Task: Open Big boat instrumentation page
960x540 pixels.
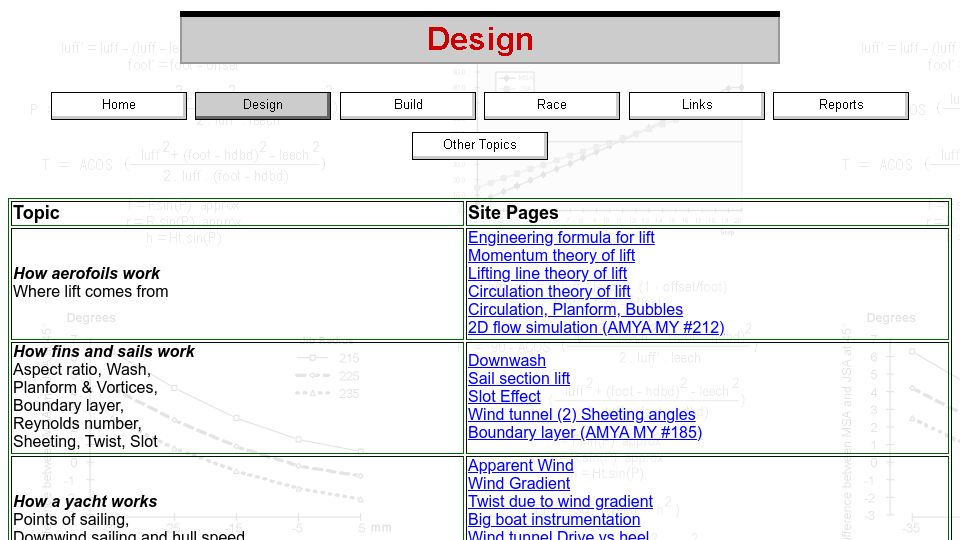Action: (x=554, y=520)
